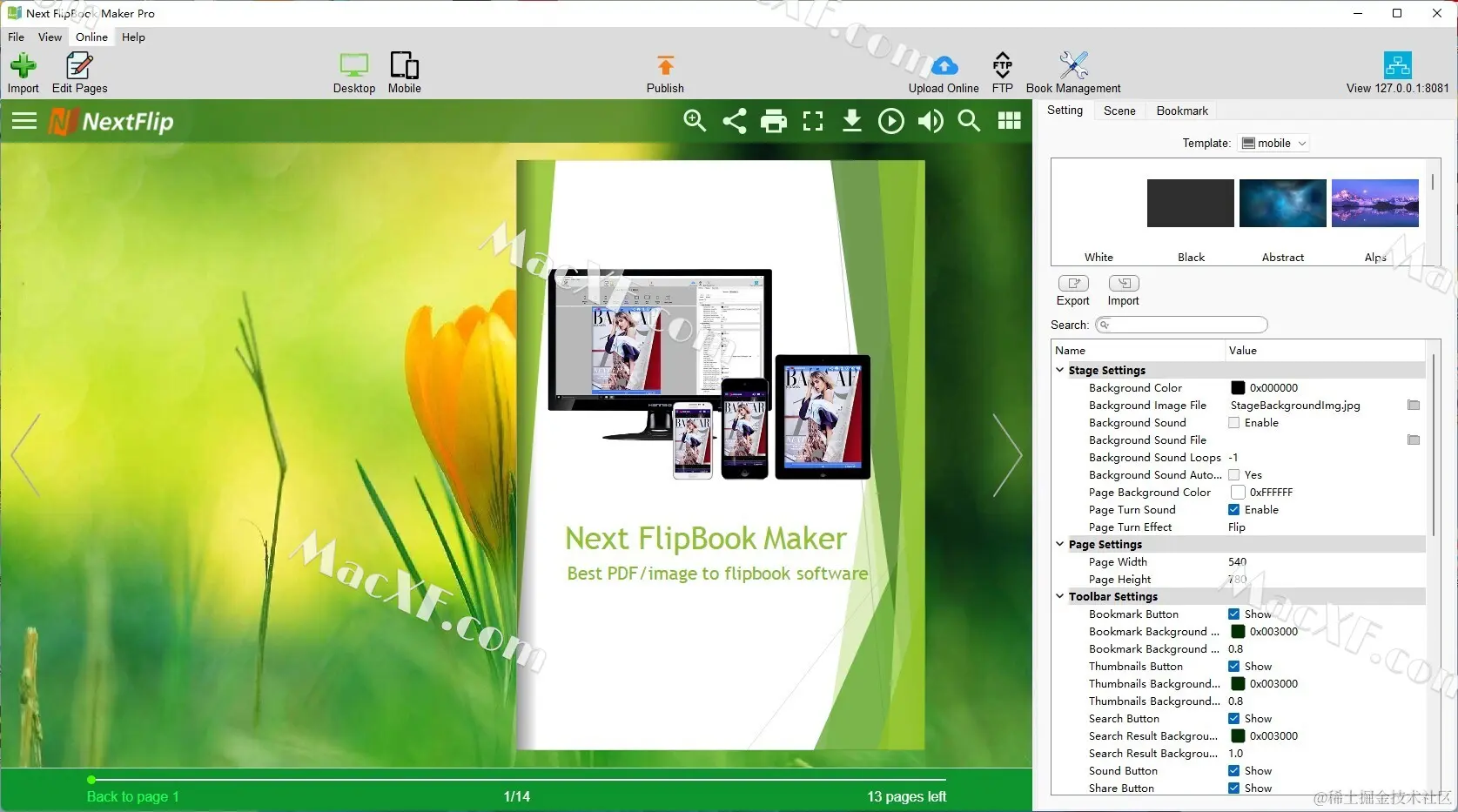
Task: Uncheck Share Button Show checkbox
Action: click(1234, 789)
